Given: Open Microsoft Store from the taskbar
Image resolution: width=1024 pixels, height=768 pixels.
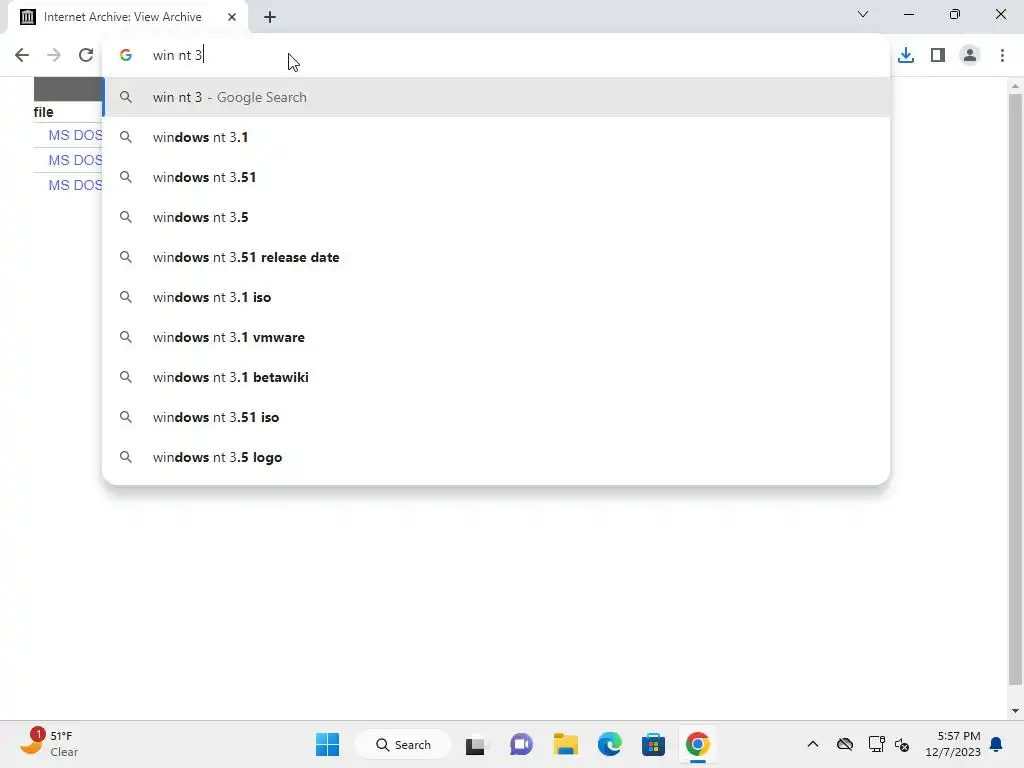Looking at the screenshot, I should (653, 744).
